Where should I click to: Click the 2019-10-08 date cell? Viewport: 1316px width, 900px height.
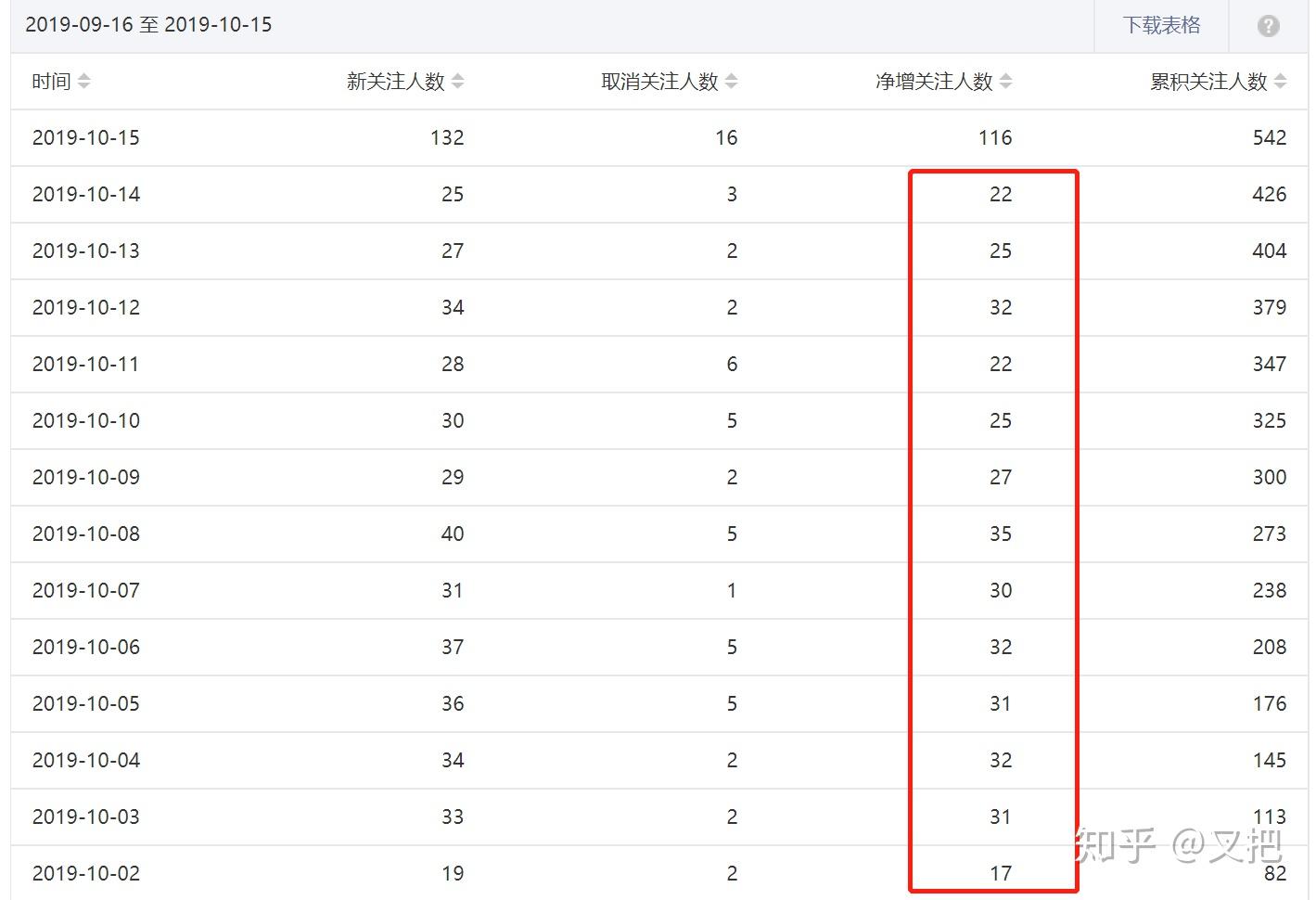point(86,534)
